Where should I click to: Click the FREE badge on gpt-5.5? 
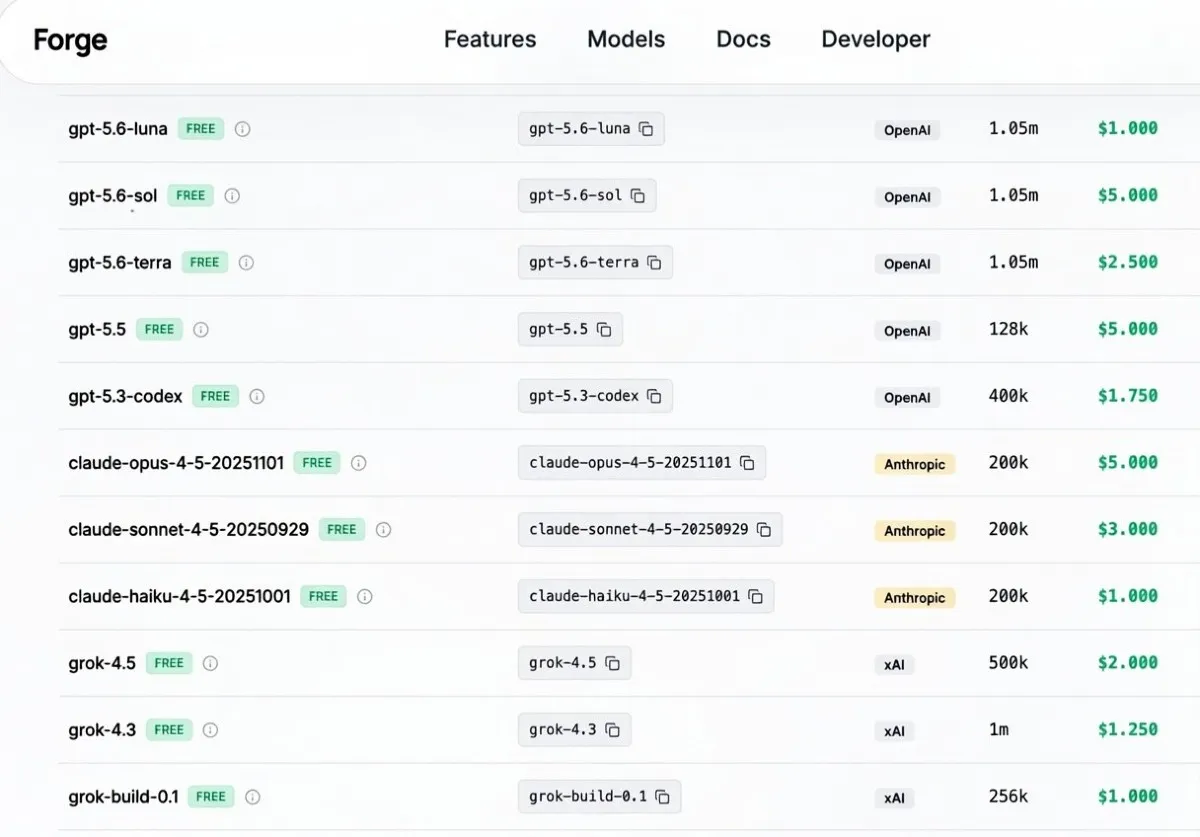pos(159,329)
